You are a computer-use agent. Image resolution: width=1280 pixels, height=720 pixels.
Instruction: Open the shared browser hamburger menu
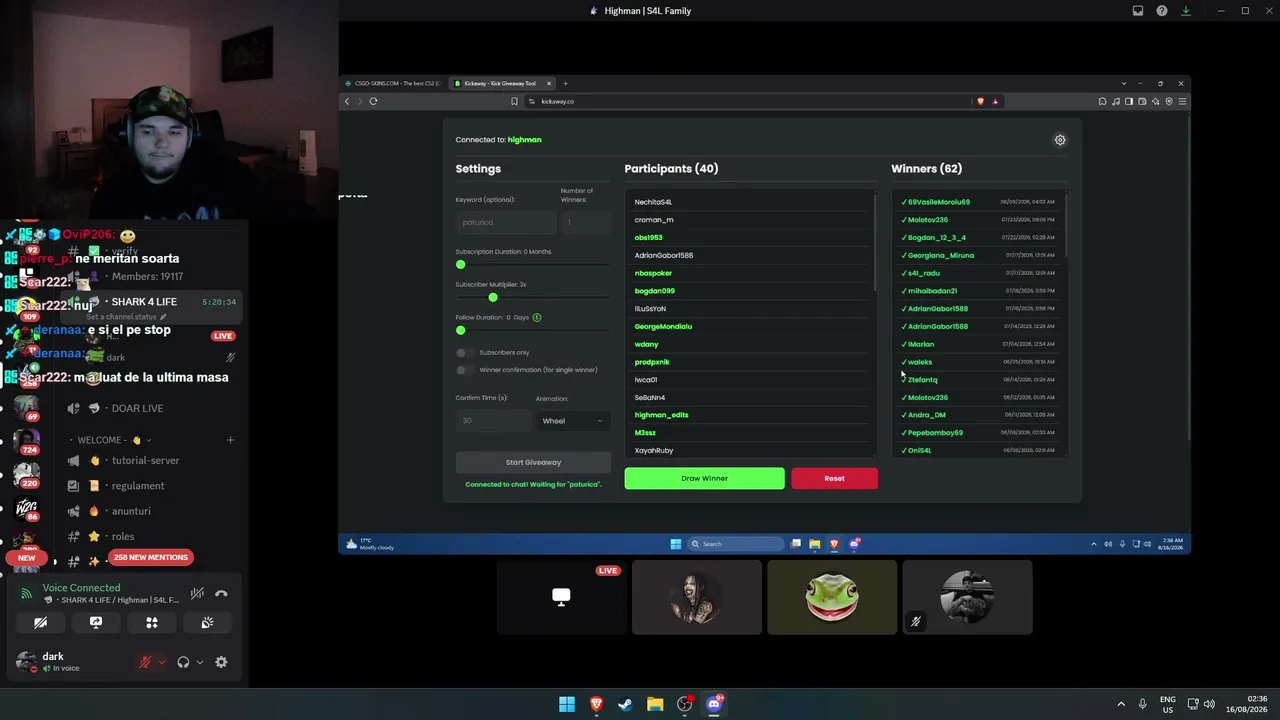coord(1182,101)
